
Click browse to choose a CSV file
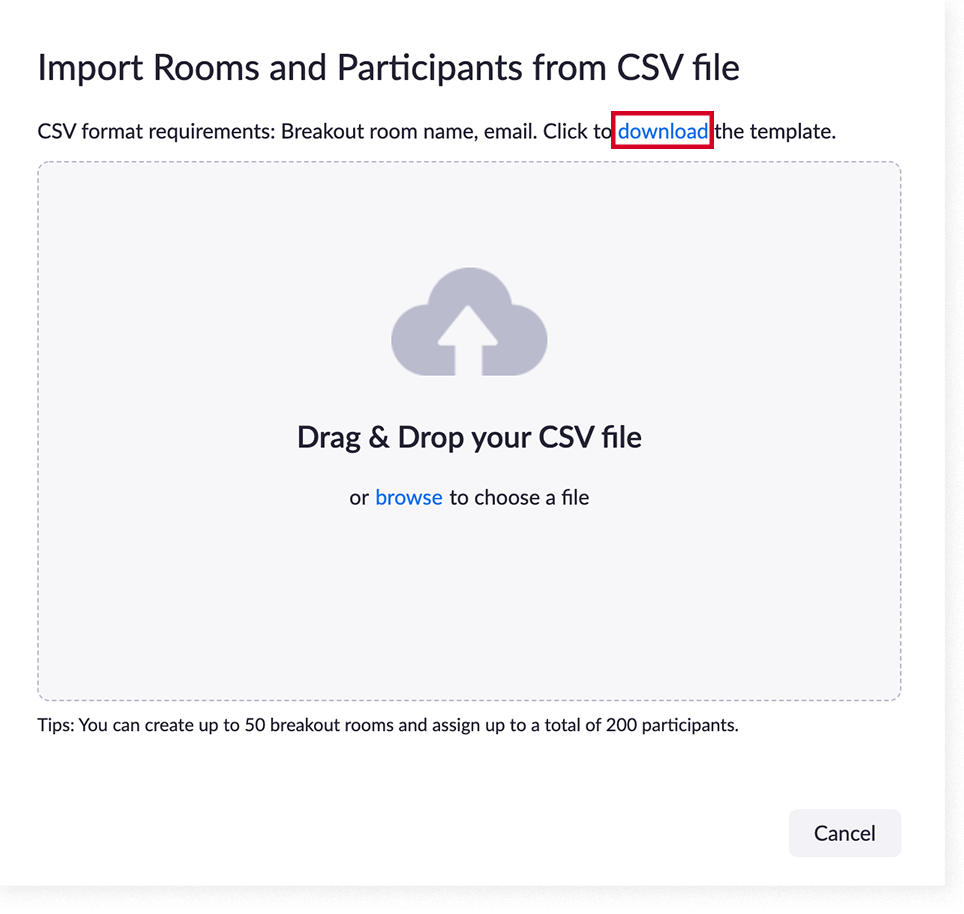pyautogui.click(x=408, y=497)
